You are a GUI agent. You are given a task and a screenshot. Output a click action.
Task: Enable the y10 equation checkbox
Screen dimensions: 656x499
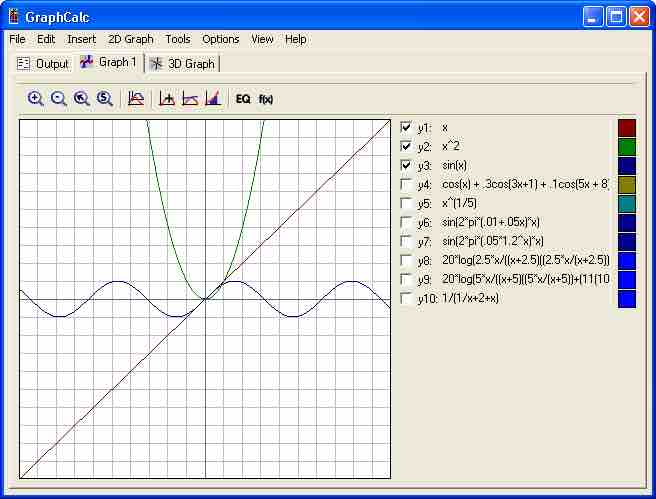(x=406, y=298)
